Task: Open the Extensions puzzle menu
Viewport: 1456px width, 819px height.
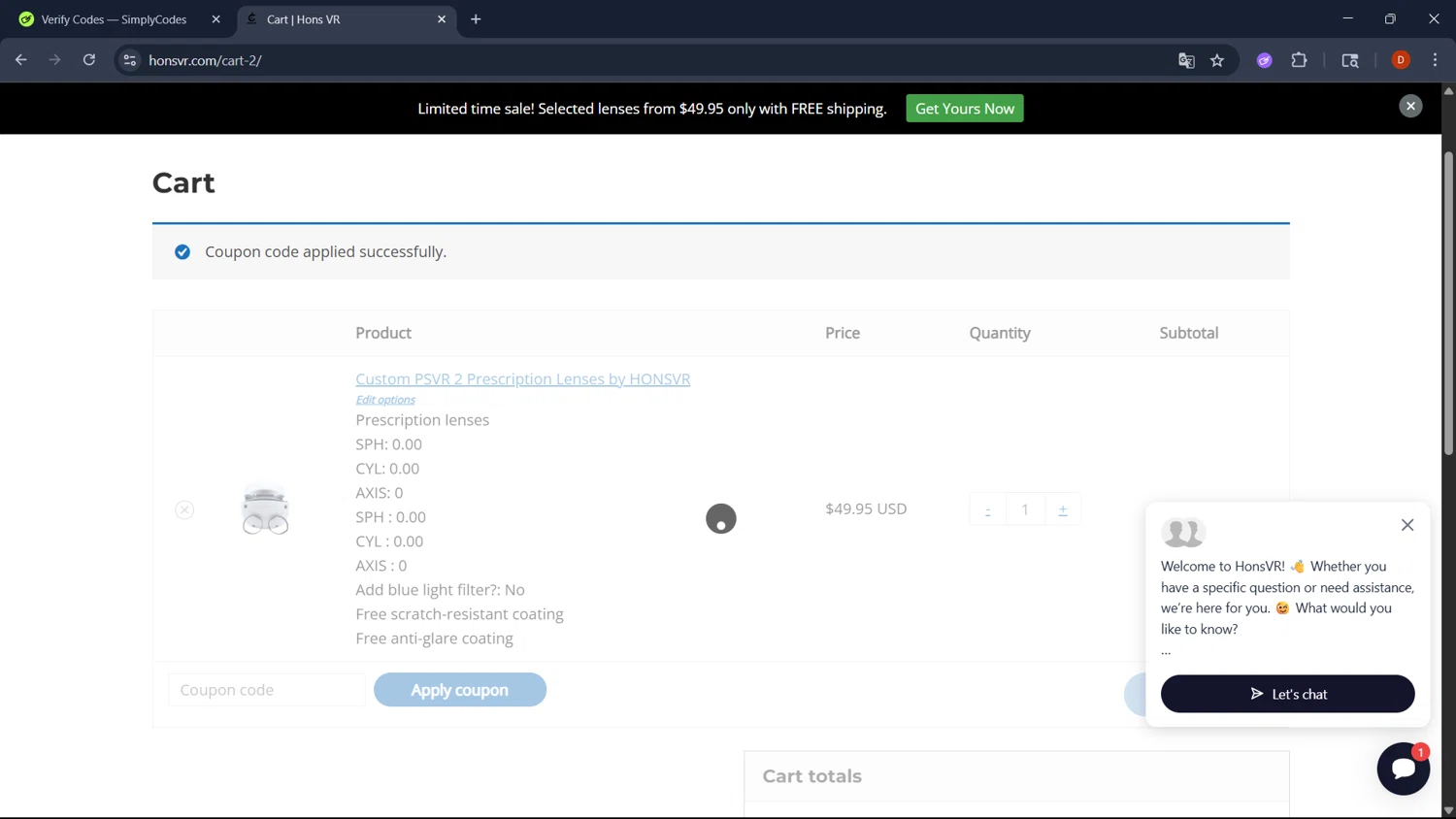Action: (x=1299, y=60)
